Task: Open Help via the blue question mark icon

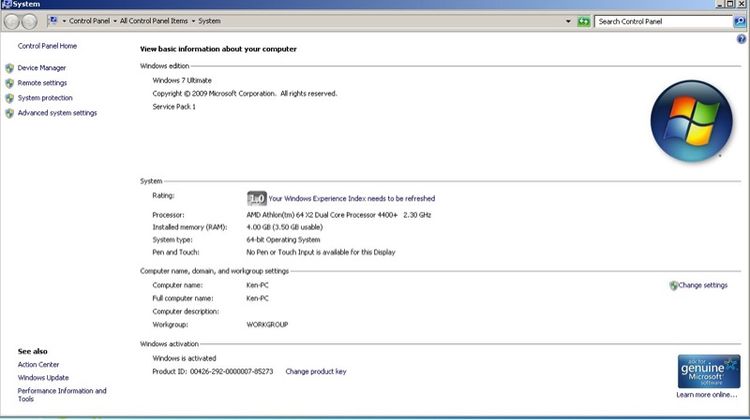Action: (x=741, y=39)
